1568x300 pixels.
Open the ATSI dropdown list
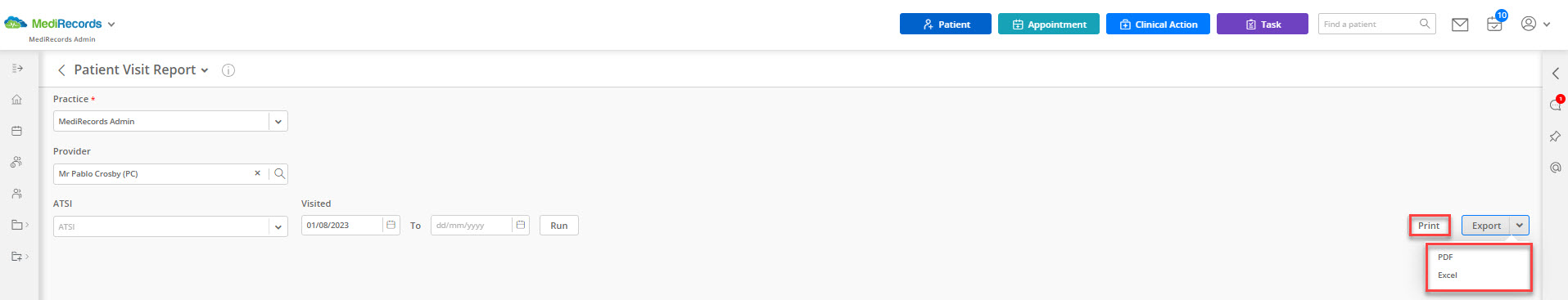click(278, 226)
